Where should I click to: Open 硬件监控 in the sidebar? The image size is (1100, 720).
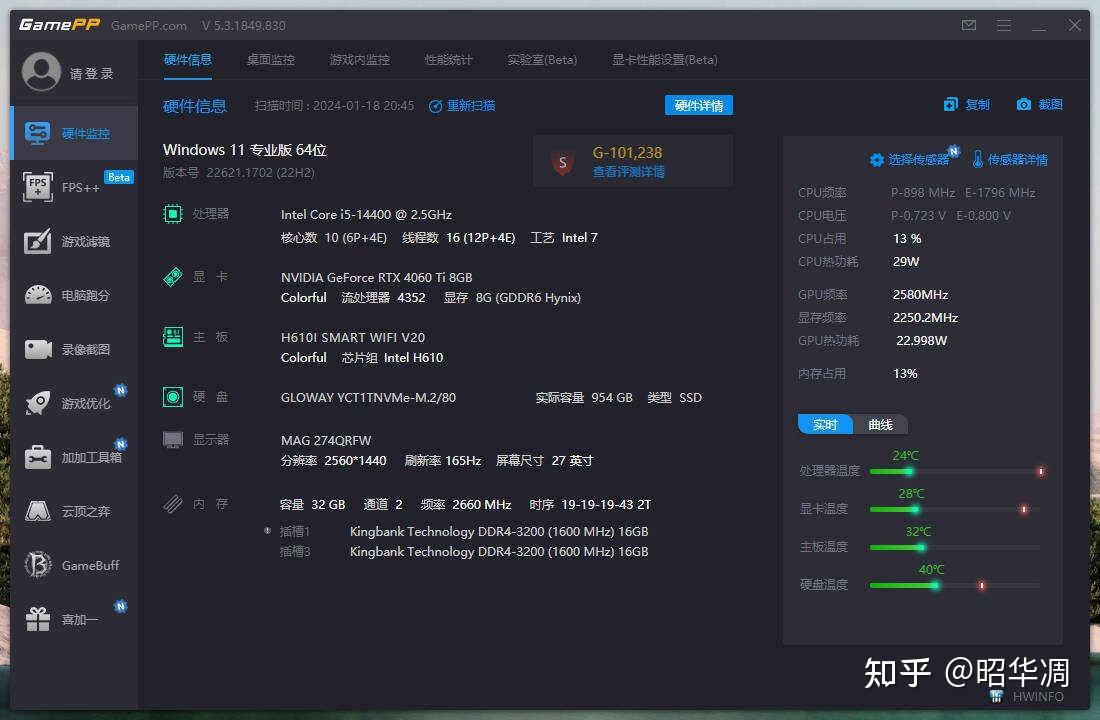[x=74, y=133]
